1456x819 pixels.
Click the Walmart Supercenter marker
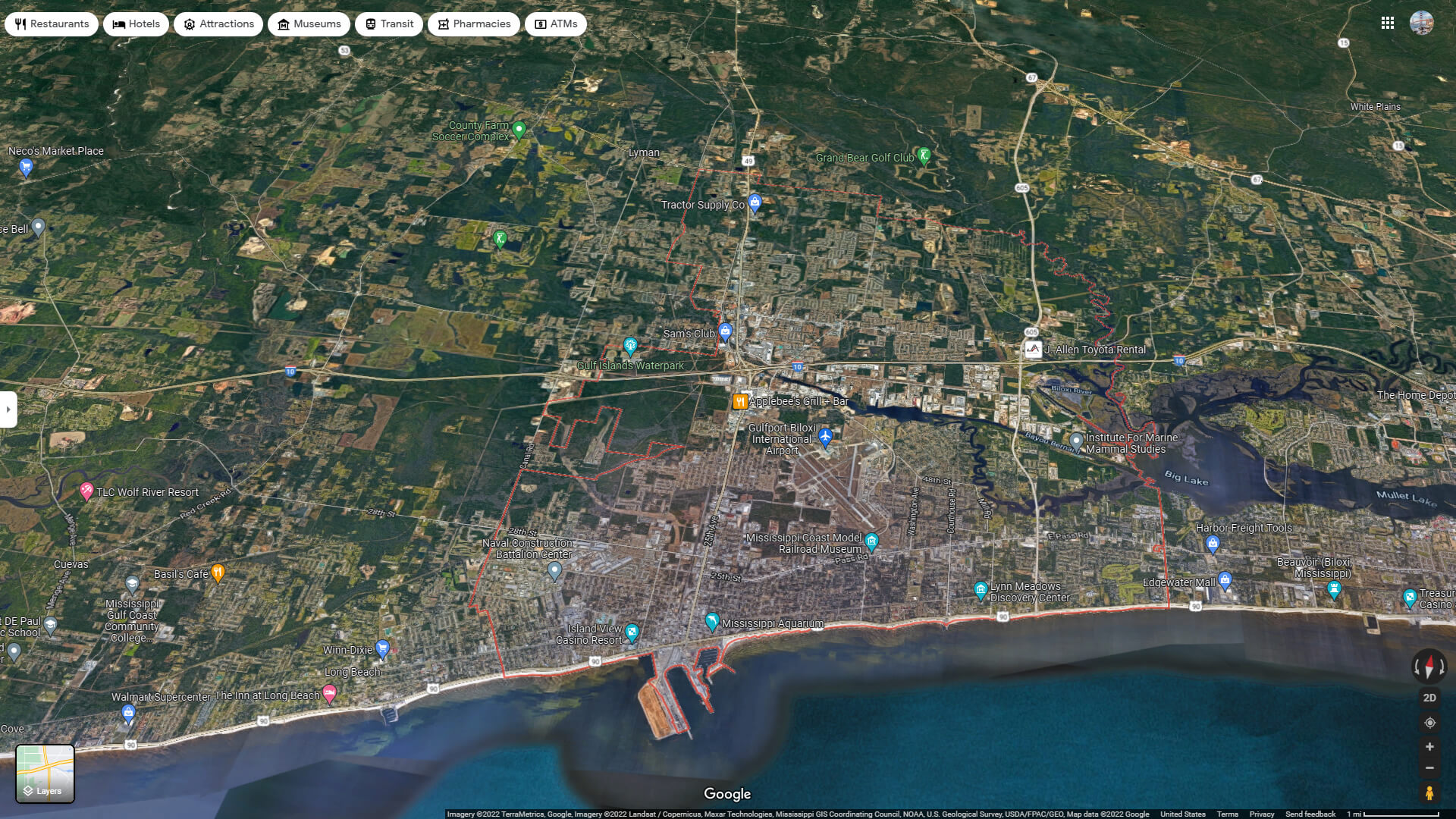point(129,711)
